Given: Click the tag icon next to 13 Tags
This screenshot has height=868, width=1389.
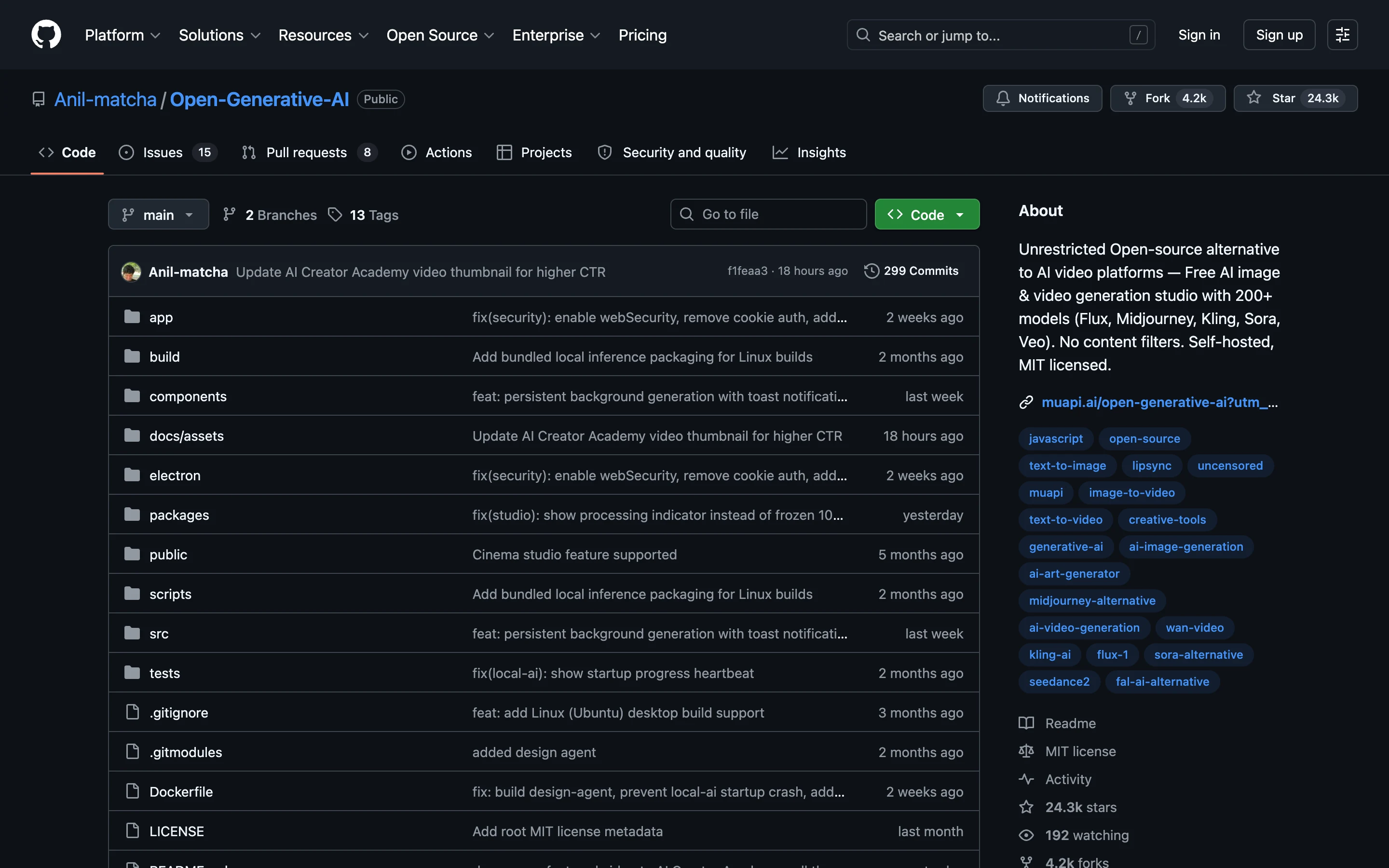Looking at the screenshot, I should (x=335, y=215).
